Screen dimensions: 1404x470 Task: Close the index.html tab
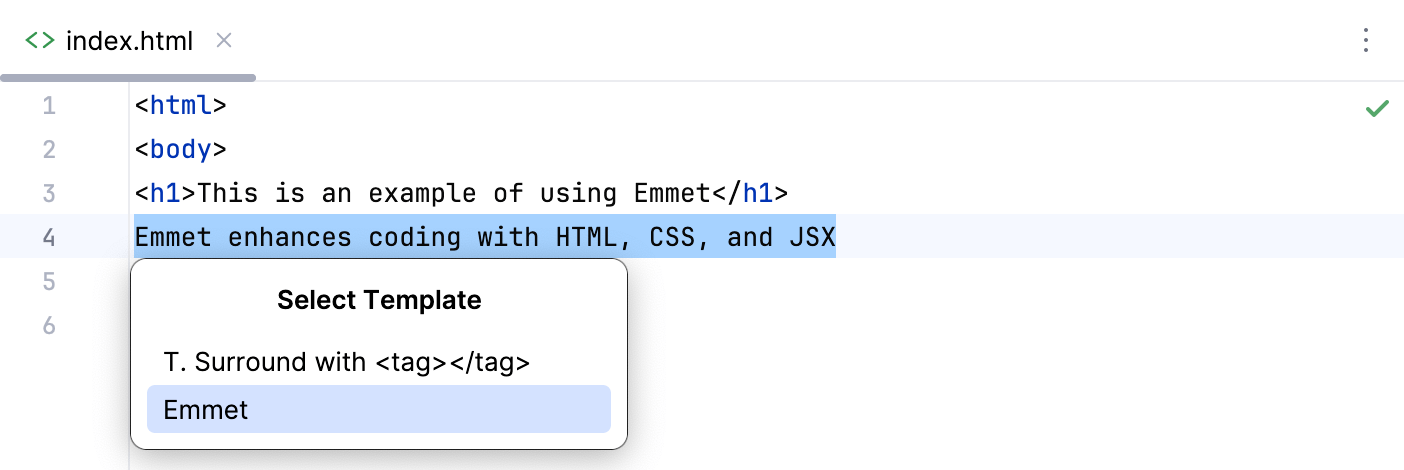click(x=224, y=41)
